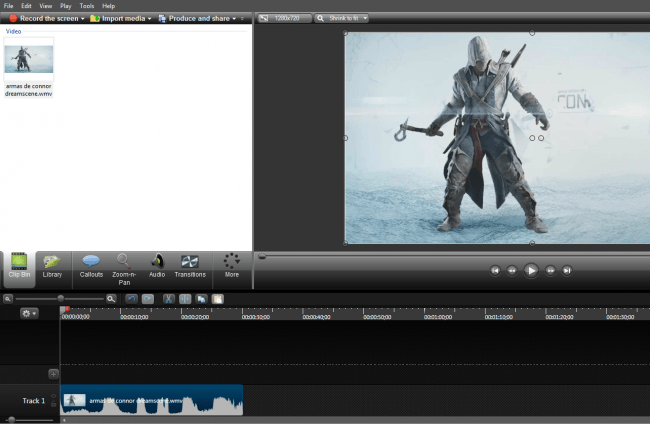The image size is (650, 424).
Task: Click Import media button
Action: coord(118,18)
